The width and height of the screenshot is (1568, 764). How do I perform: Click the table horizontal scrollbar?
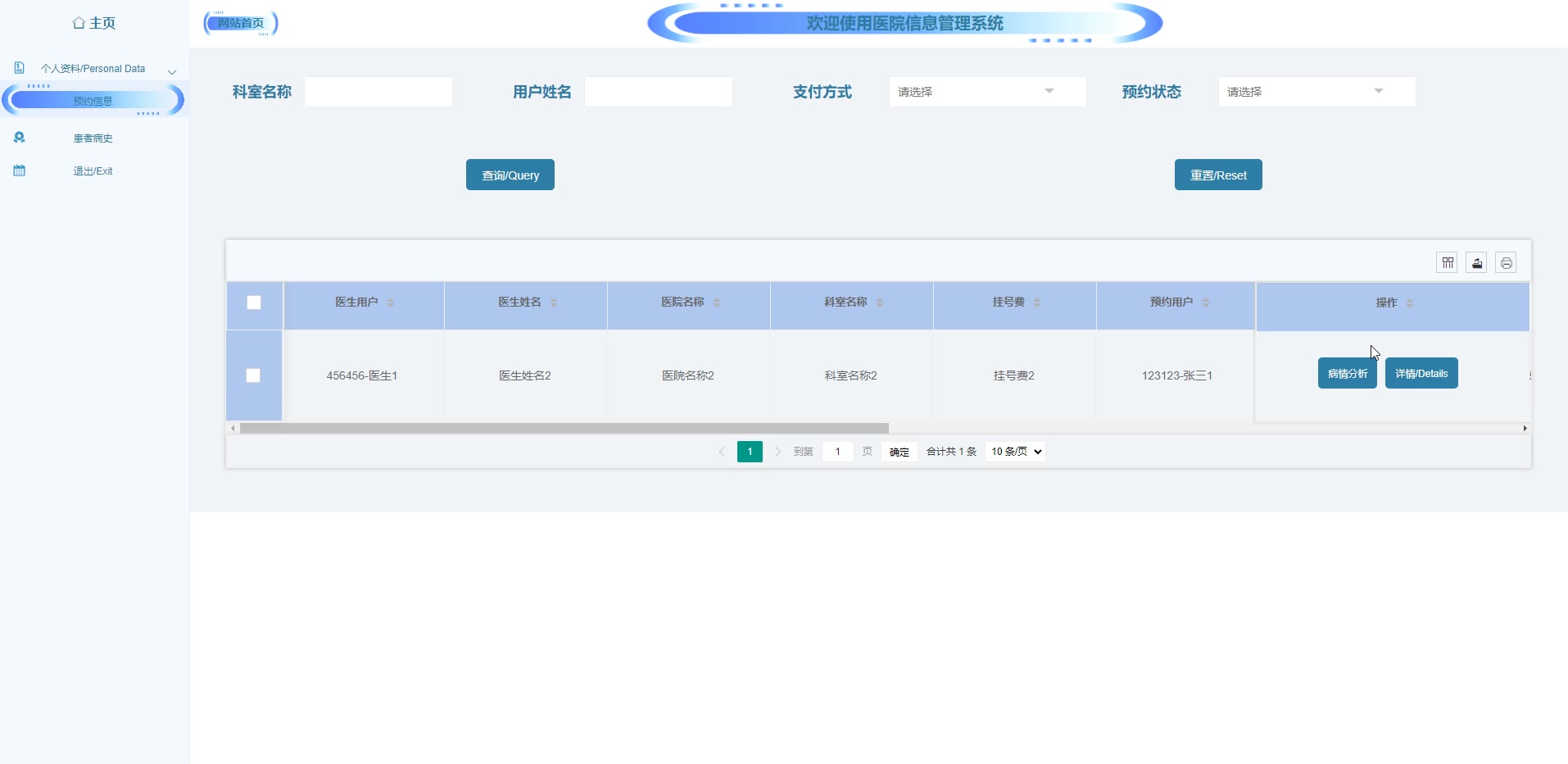[x=564, y=428]
